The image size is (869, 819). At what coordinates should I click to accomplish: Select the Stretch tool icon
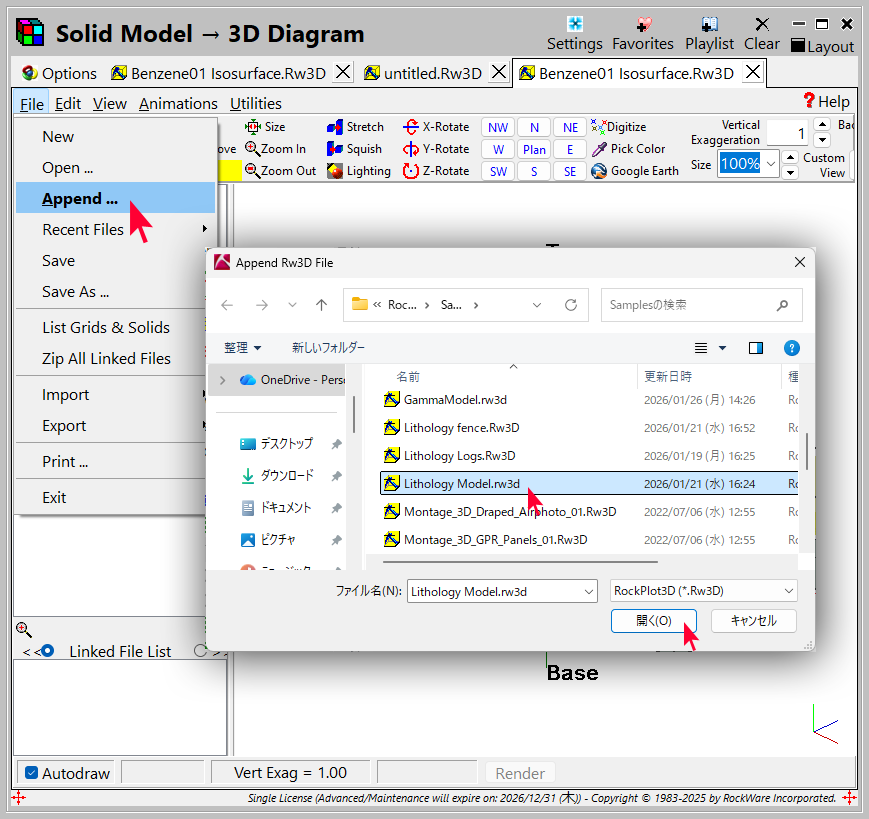click(335, 127)
